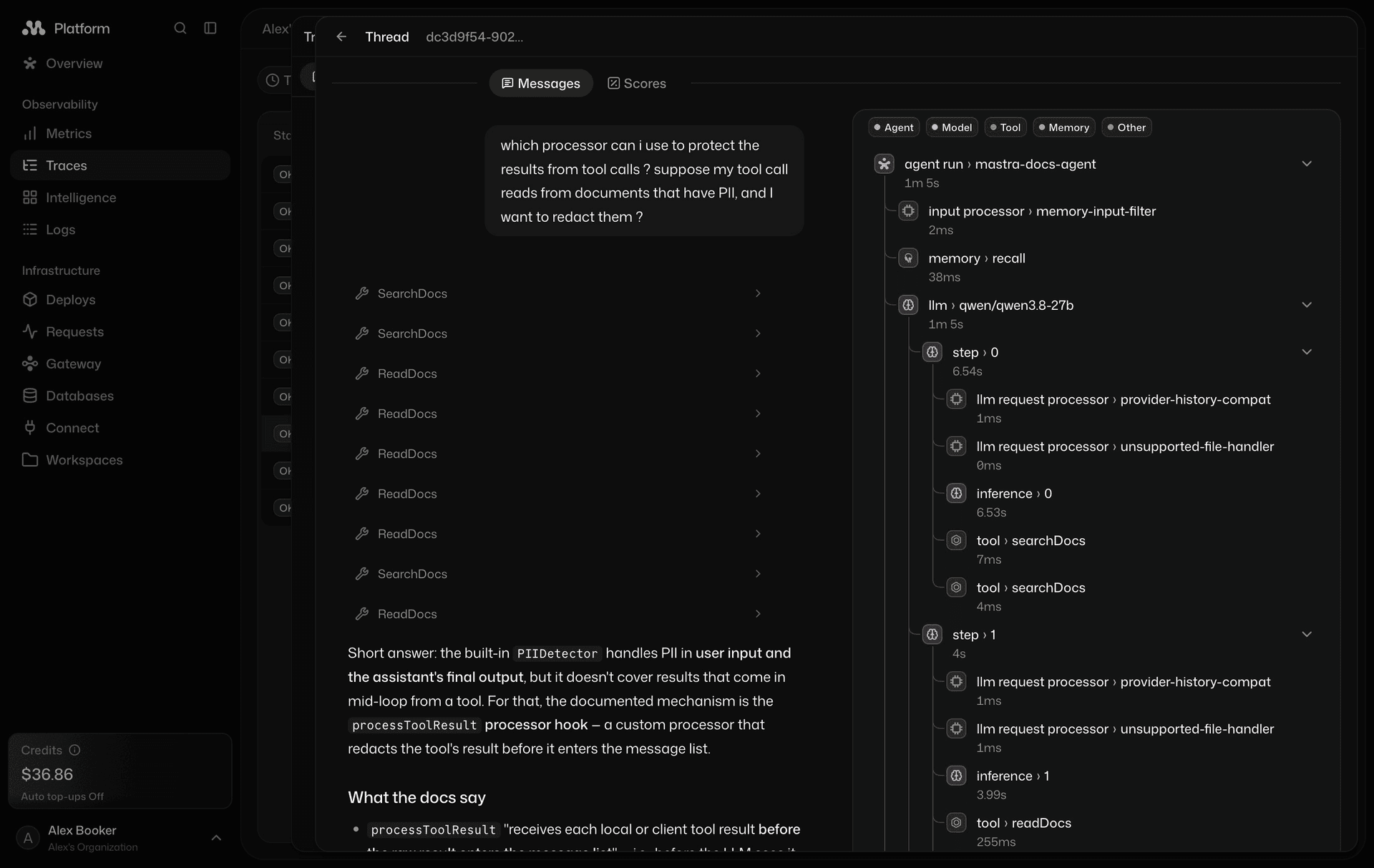1374x868 pixels.
Task: Open the Intelligence section
Action: point(120,198)
